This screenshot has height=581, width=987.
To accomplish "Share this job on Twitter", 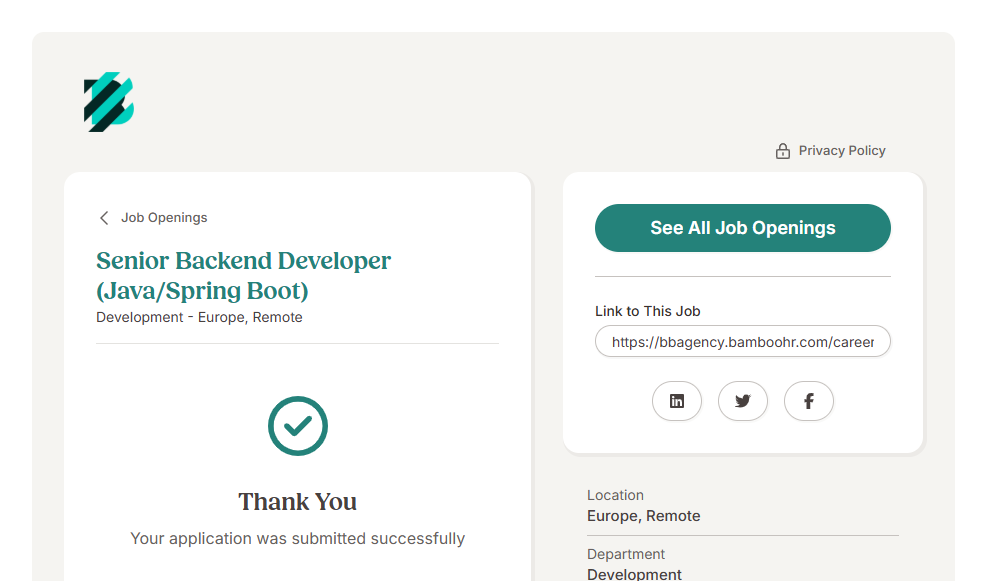I will pos(742,401).
